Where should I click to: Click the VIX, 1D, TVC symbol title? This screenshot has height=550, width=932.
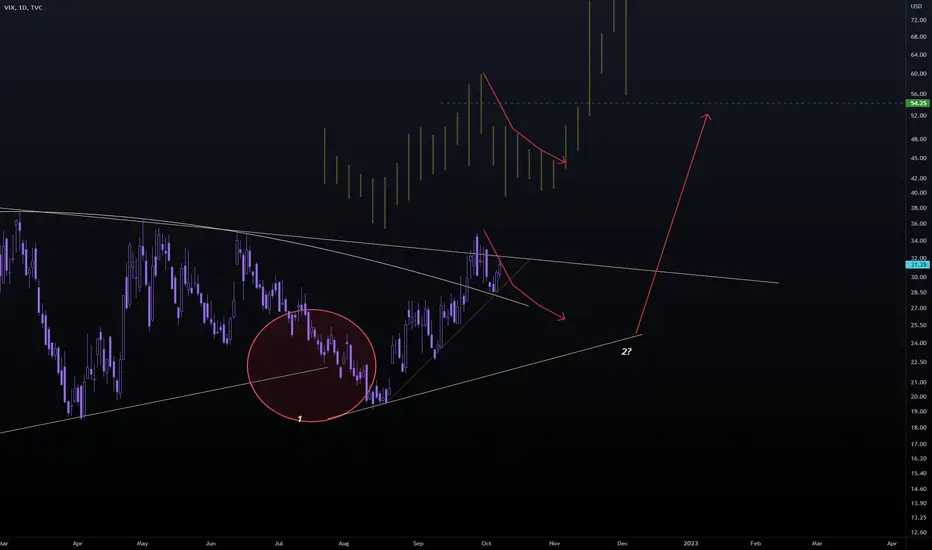tap(23, 8)
